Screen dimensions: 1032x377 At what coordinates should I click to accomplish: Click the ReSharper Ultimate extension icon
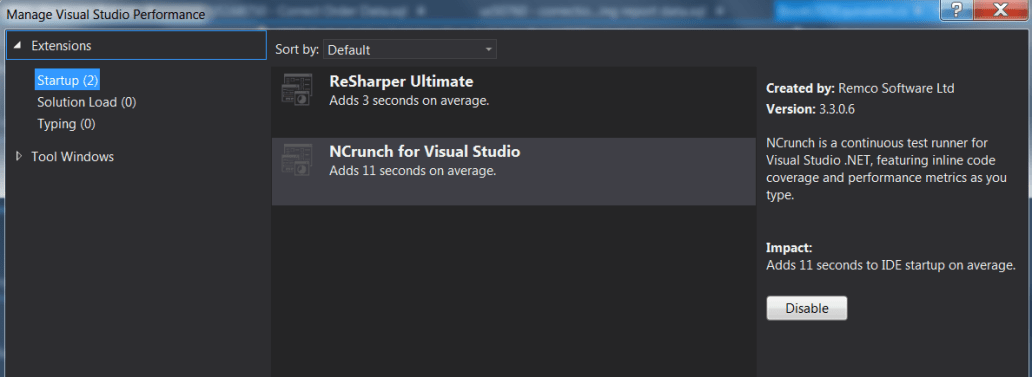pos(297,90)
